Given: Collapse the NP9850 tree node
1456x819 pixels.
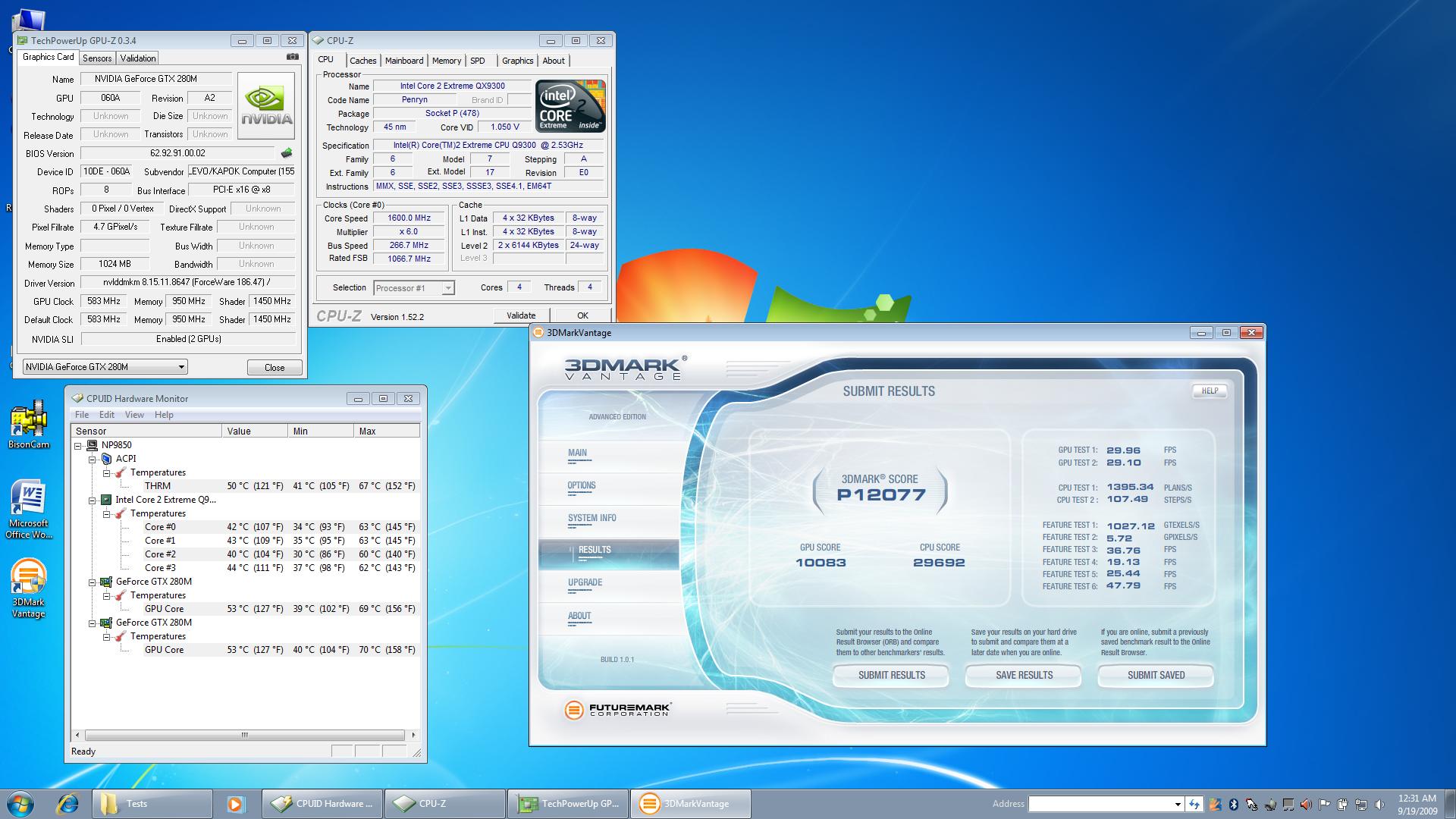Looking at the screenshot, I should [78, 445].
